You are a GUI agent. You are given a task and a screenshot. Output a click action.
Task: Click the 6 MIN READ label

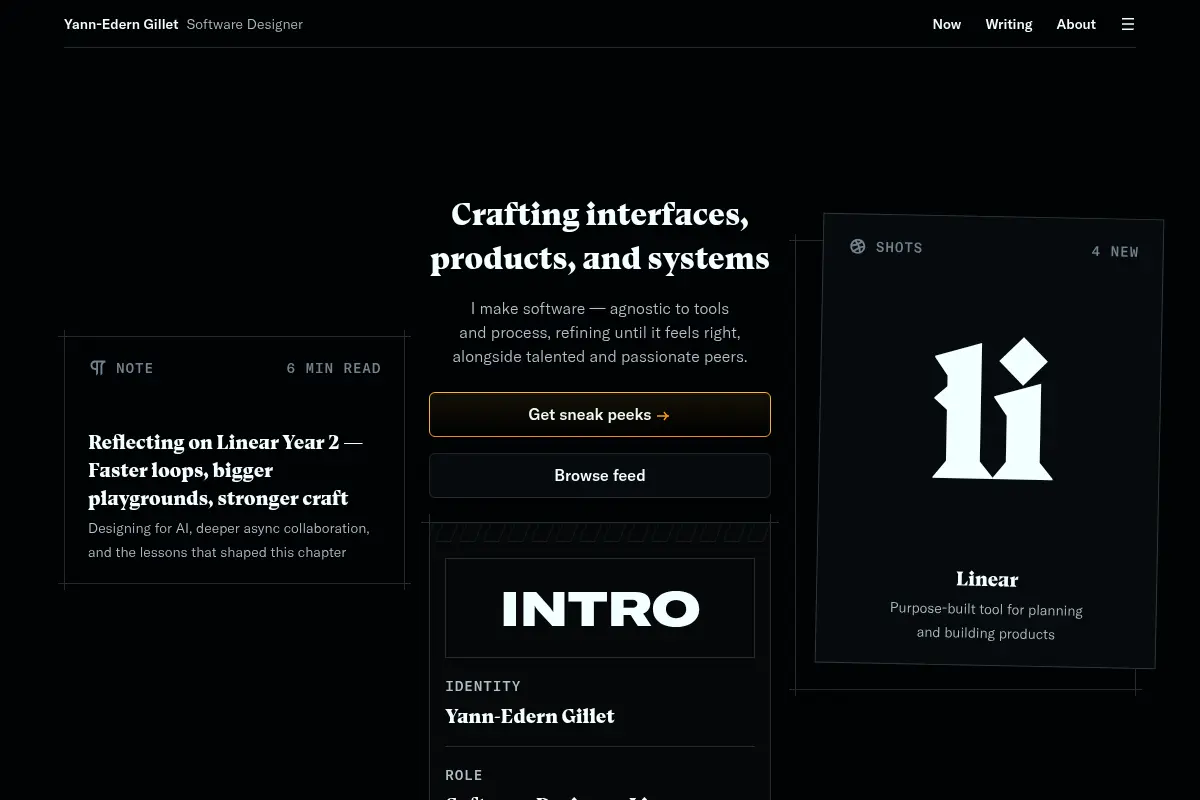[x=334, y=368]
